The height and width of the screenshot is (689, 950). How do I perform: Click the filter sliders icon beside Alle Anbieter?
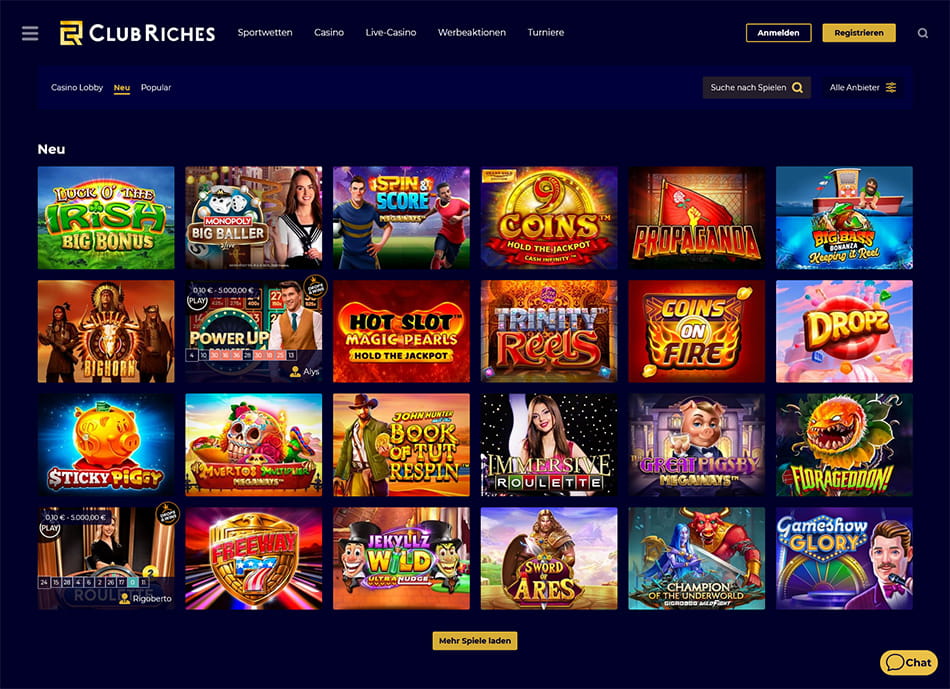(891, 87)
